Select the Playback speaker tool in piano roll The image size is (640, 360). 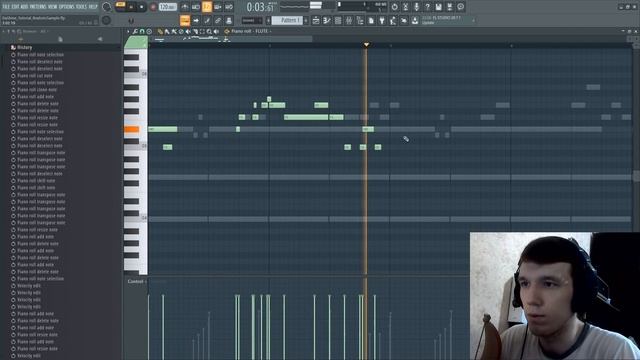pyautogui.click(x=216, y=31)
